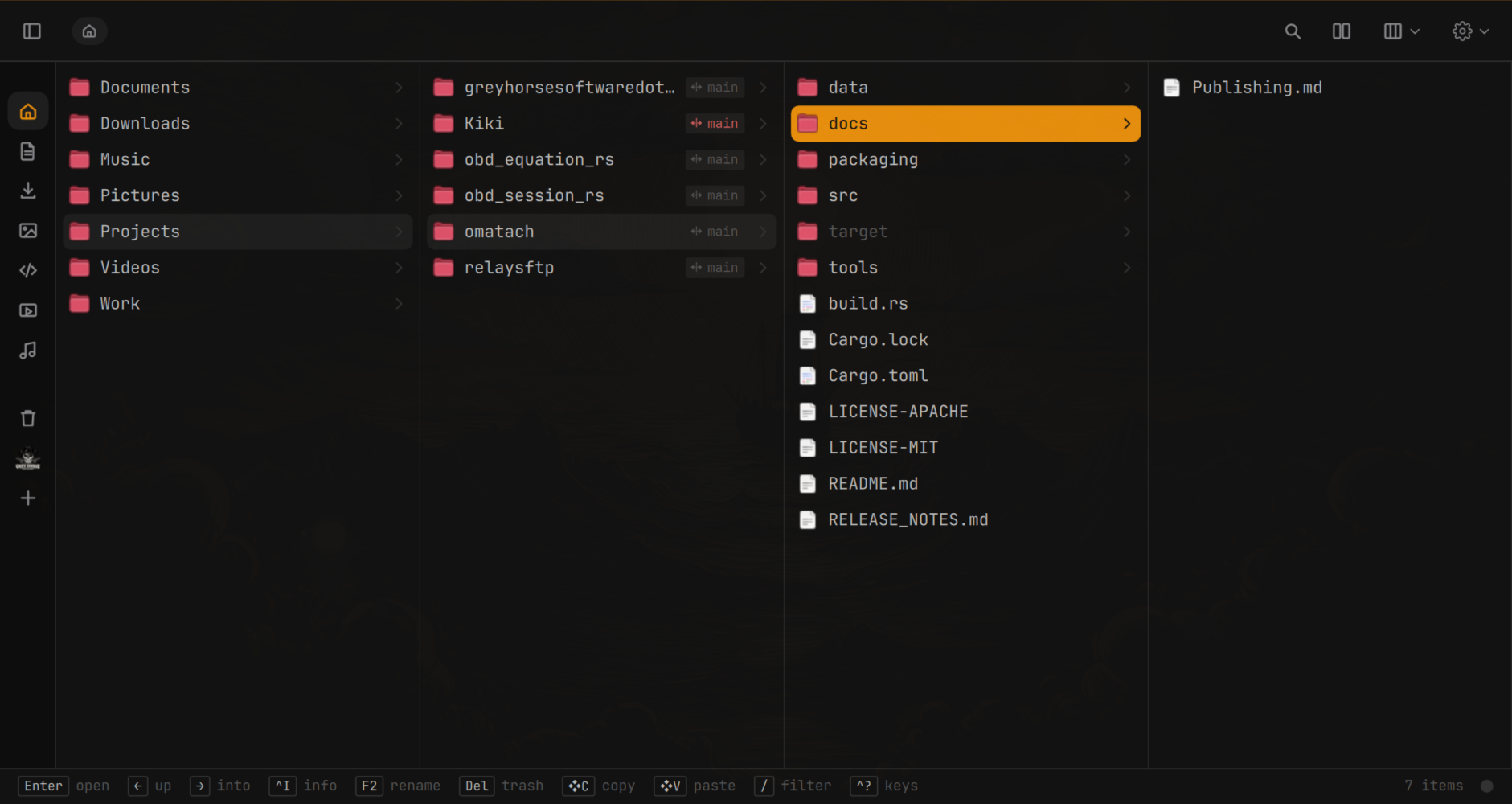The height and width of the screenshot is (804, 1512).
Task: Select the Music folder
Action: pyautogui.click(x=237, y=159)
